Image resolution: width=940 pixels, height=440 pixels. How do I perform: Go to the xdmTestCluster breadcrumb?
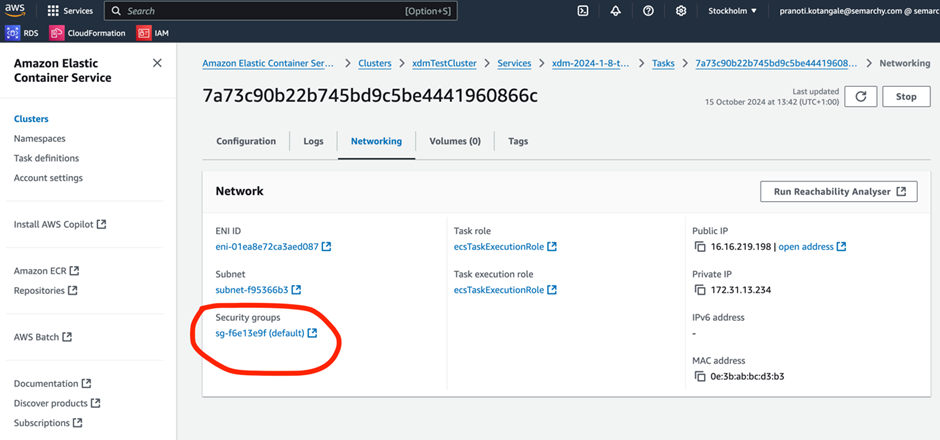[444, 63]
